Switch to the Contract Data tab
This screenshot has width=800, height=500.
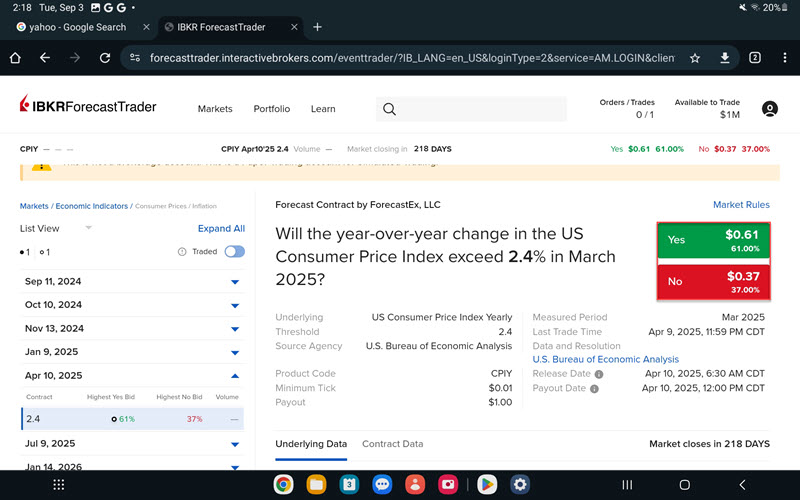coord(392,444)
